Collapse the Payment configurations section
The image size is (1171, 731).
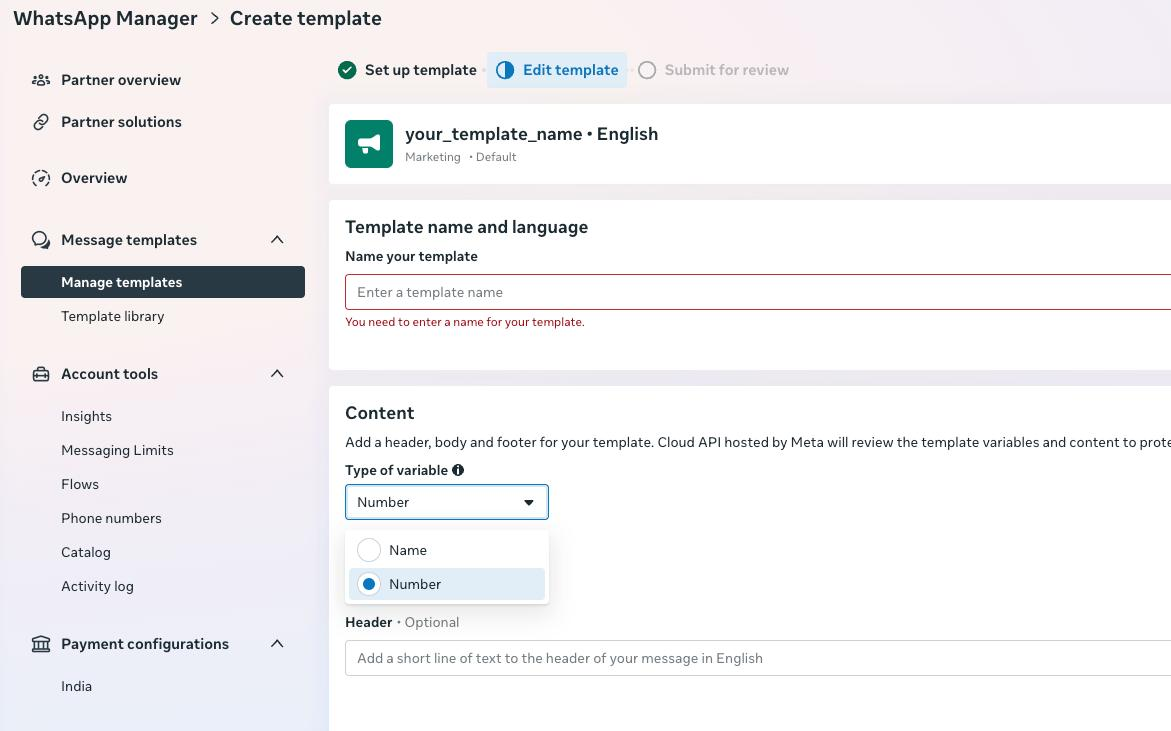277,644
